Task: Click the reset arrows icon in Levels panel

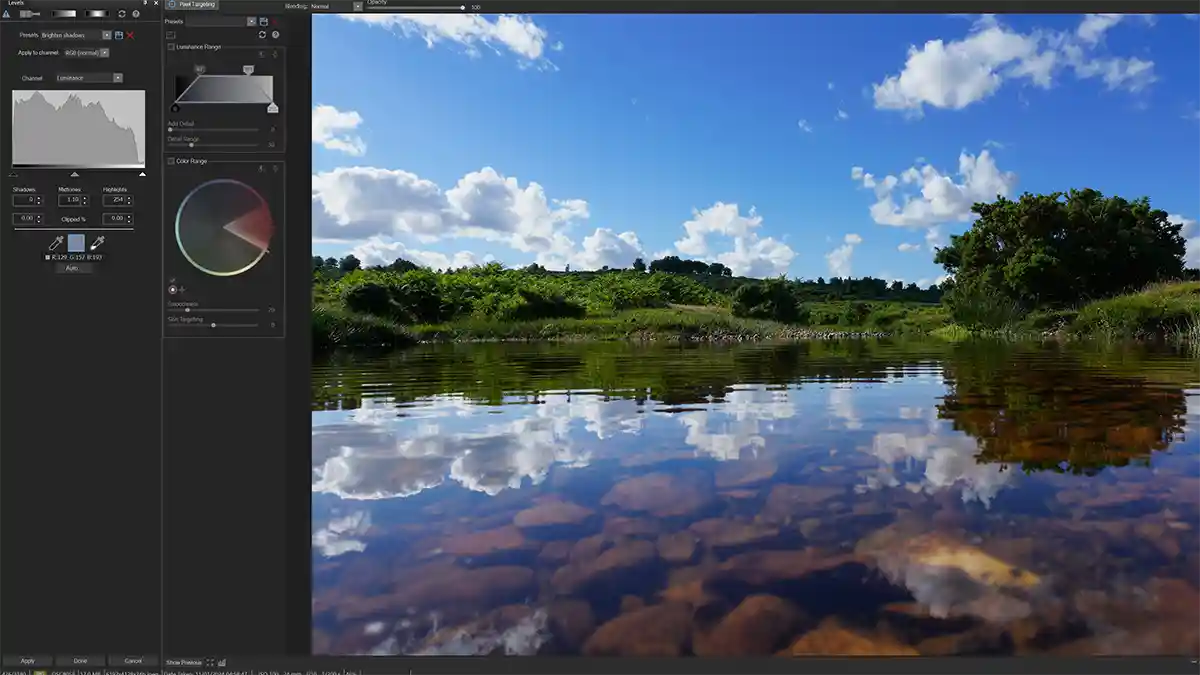Action: 122,14
